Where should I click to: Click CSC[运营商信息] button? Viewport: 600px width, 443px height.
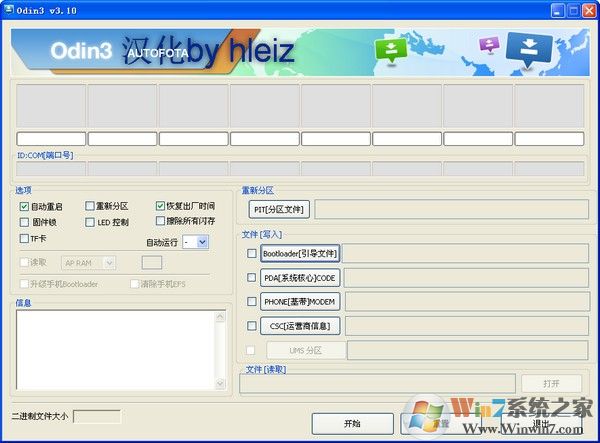[300, 326]
